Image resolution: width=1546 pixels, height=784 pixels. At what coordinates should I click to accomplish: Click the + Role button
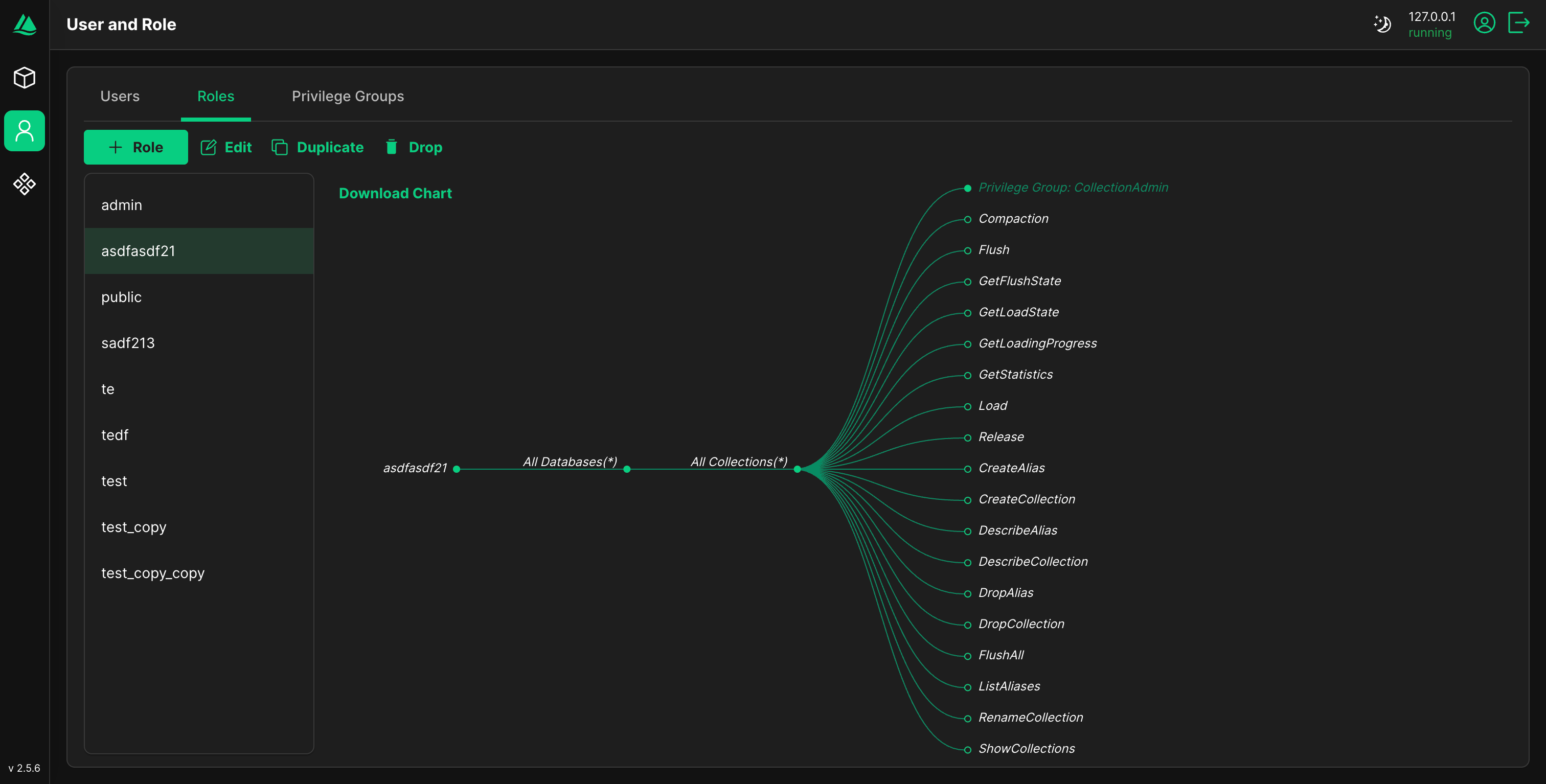click(x=135, y=148)
